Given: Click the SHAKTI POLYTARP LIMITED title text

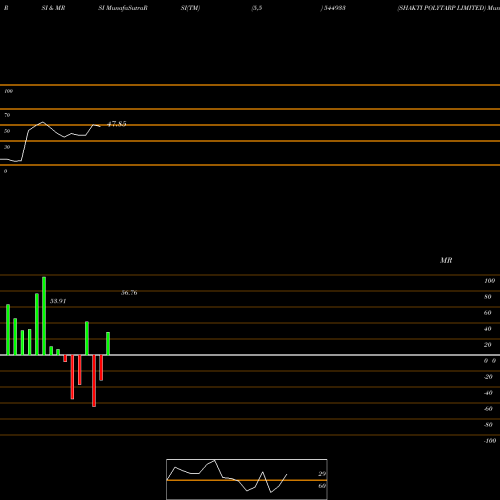Looking at the screenshot, I should pyautogui.click(x=441, y=8).
